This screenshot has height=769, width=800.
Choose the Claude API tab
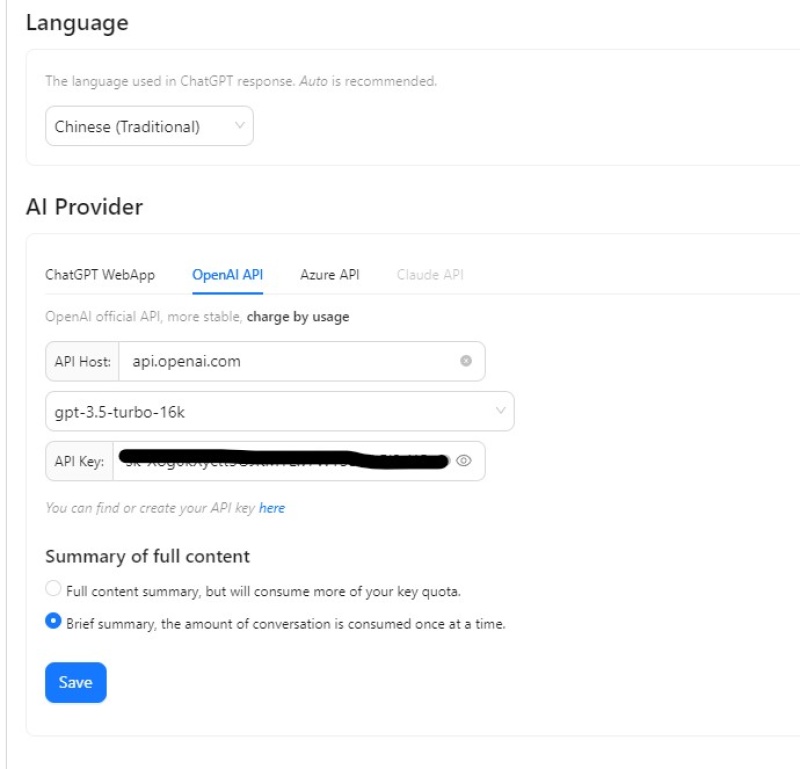pyautogui.click(x=430, y=274)
